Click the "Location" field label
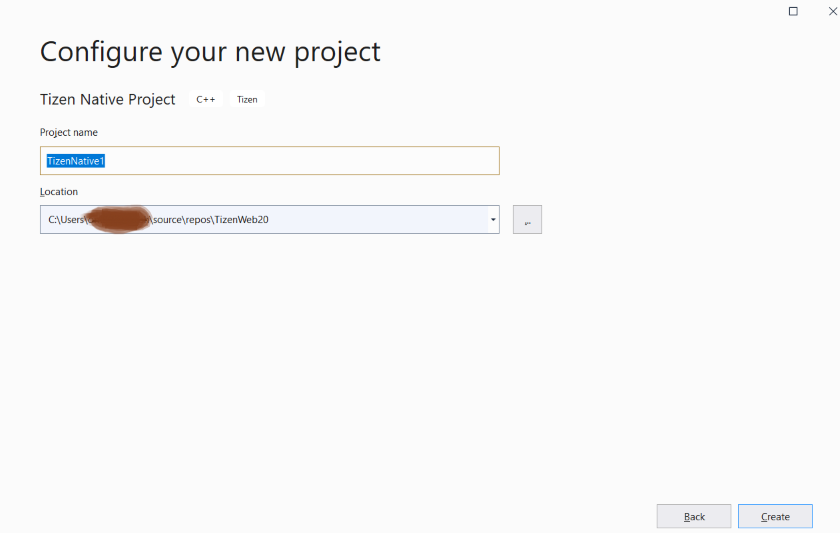840x533 pixels. pos(59,191)
